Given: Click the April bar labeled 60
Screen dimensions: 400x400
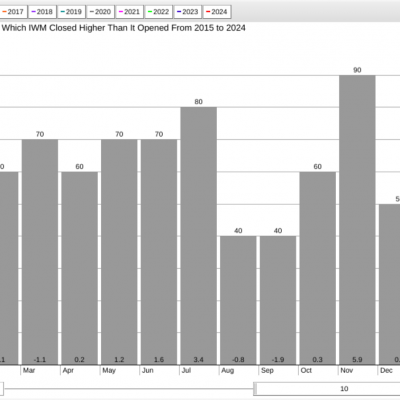Looking at the screenshot, I should [x=80, y=268].
